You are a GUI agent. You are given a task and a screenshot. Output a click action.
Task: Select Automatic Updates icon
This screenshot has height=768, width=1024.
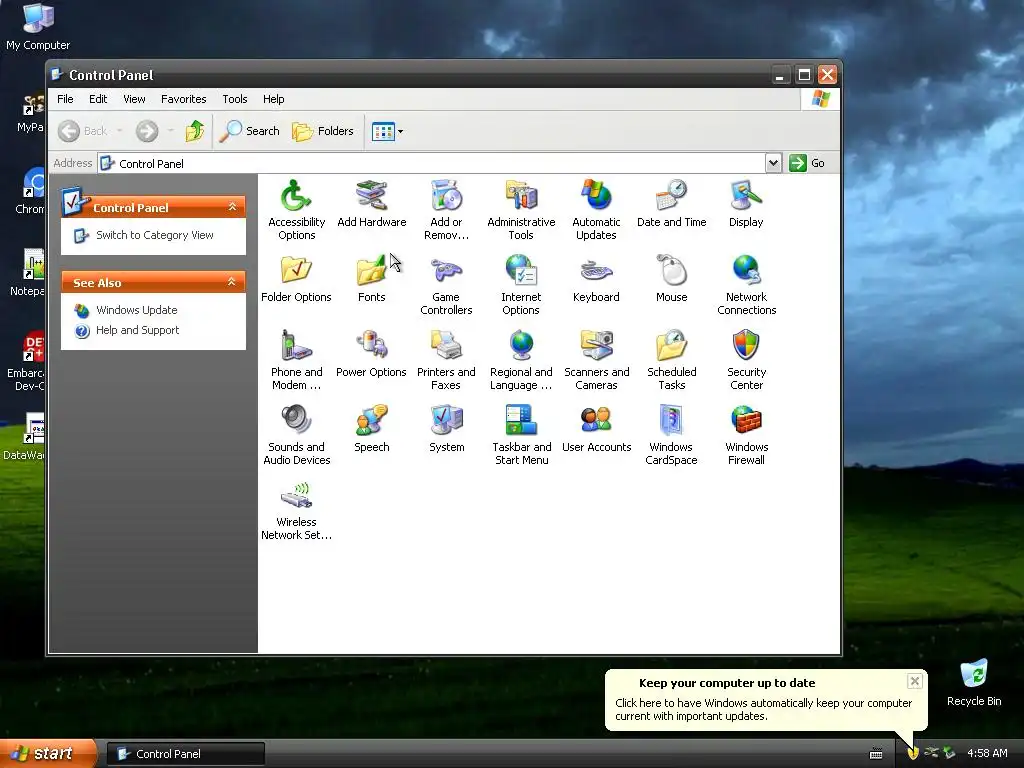point(596,210)
